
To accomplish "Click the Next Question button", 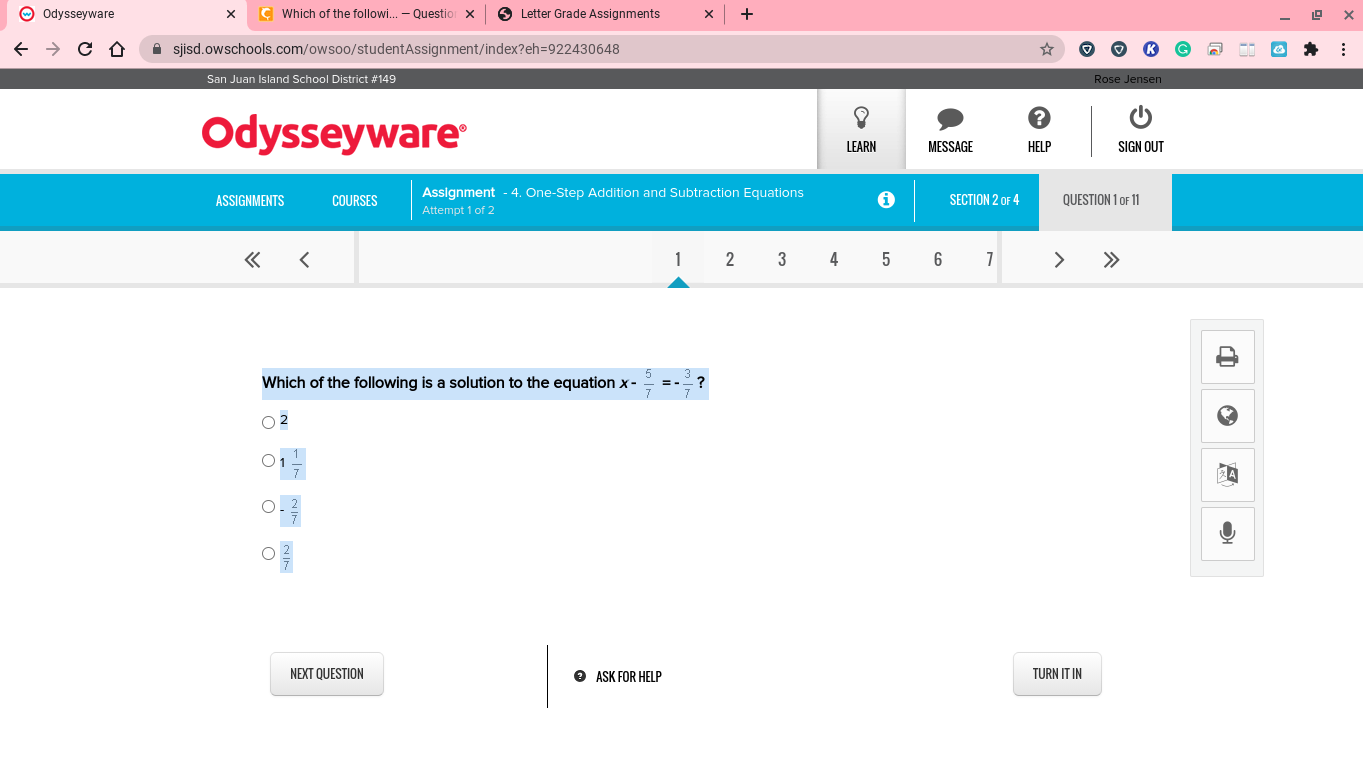I will coord(327,674).
